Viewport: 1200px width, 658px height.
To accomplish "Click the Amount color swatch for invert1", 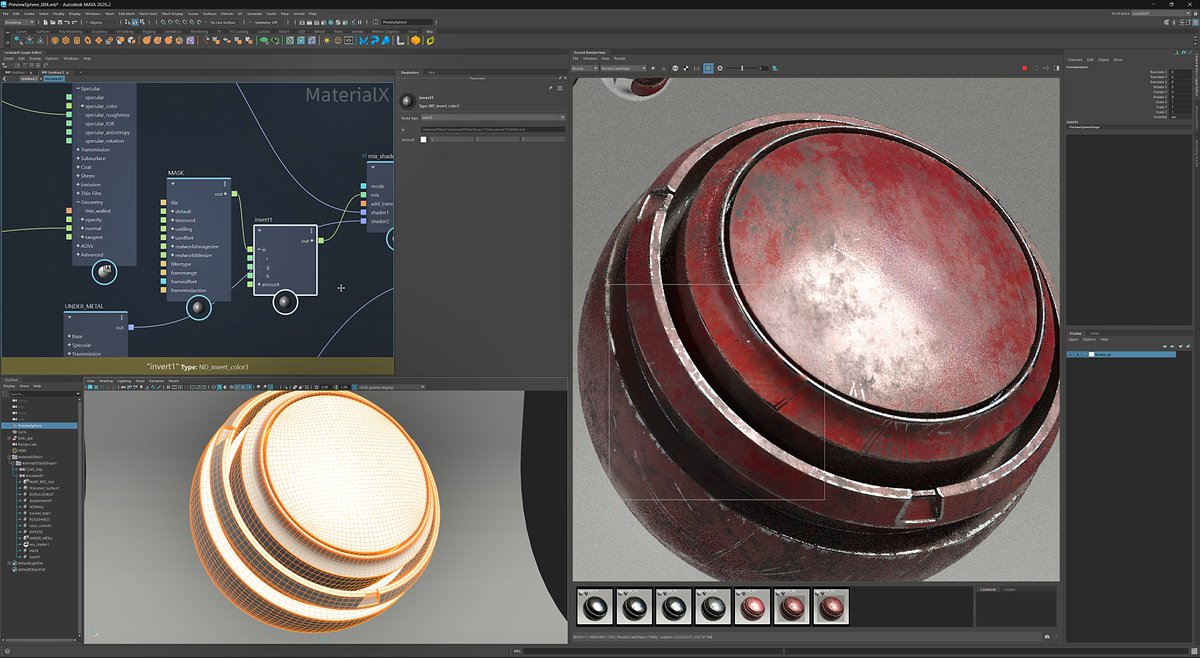I will (x=423, y=140).
